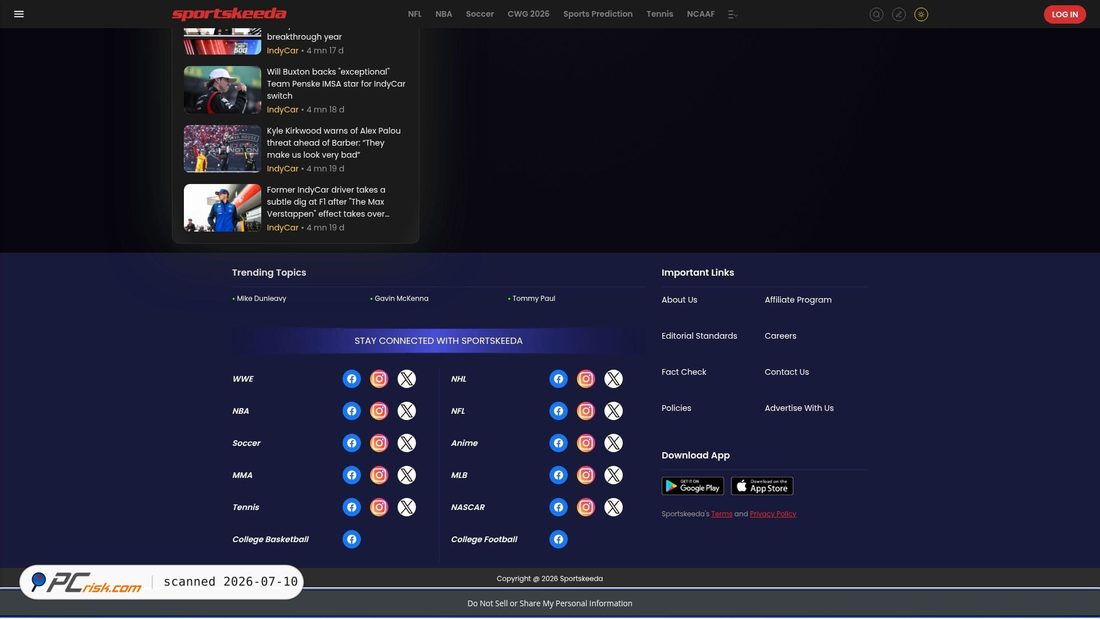1100x619 pixels.
Task: Open NFL X icon in footer
Action: pos(614,411)
